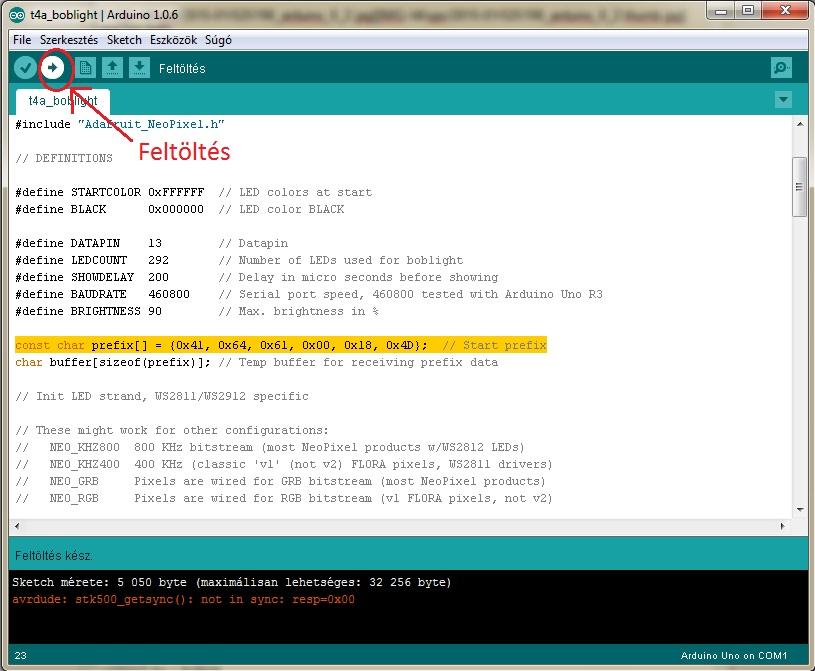Click the 'Sketch mérete: 5 050 byte' console line
Image resolution: width=815 pixels, height=671 pixels.
tap(232, 582)
